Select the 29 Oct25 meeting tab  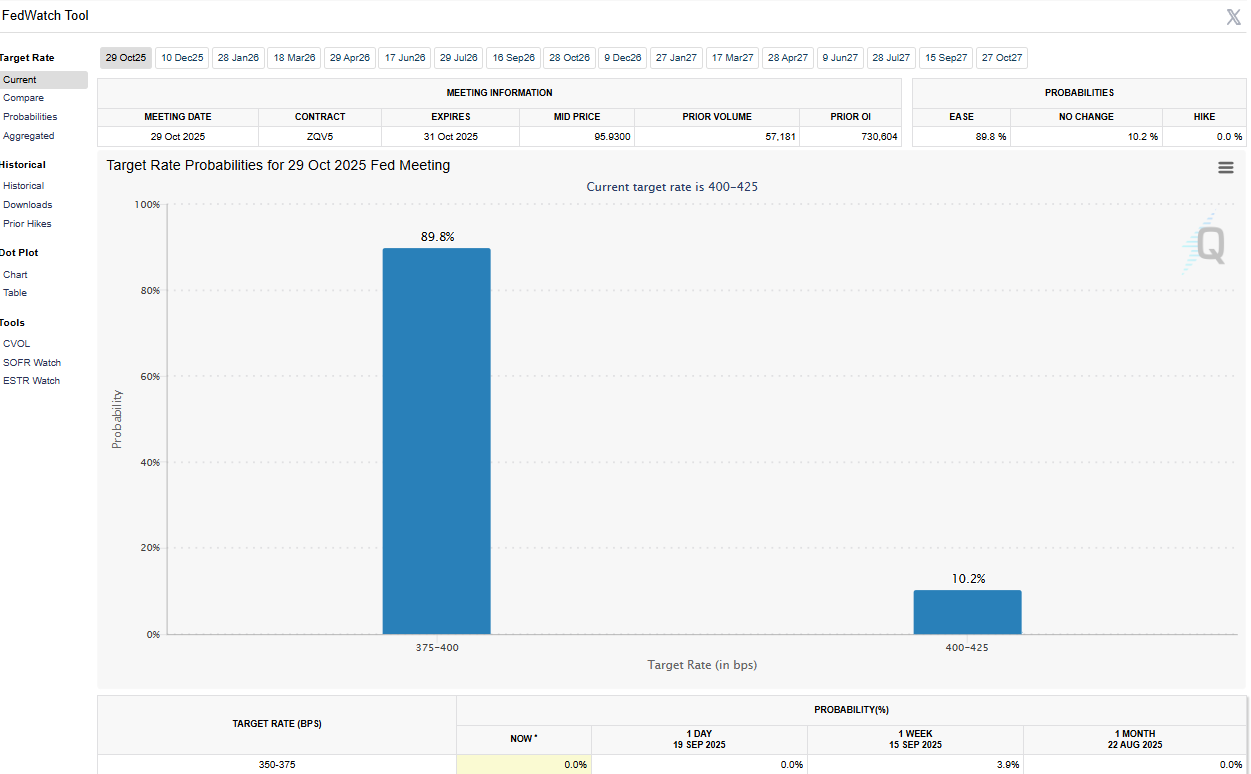(126, 58)
